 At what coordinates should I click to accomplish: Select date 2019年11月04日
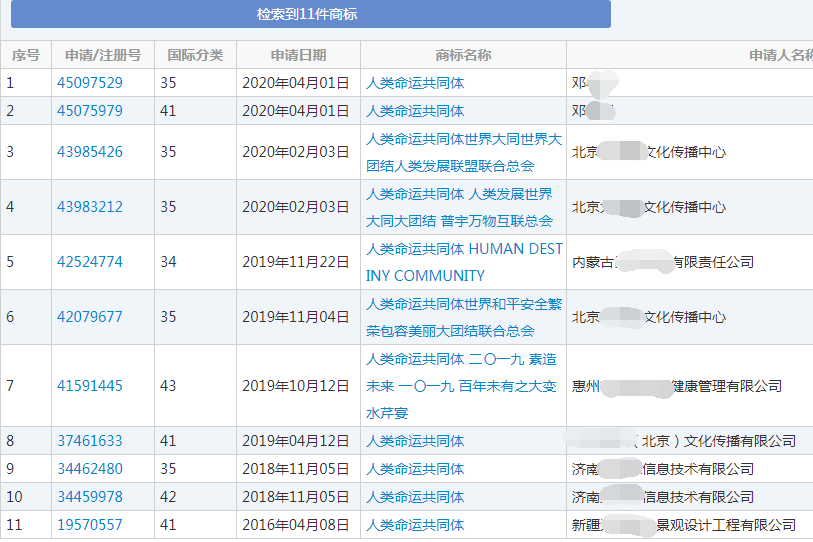tap(296, 317)
